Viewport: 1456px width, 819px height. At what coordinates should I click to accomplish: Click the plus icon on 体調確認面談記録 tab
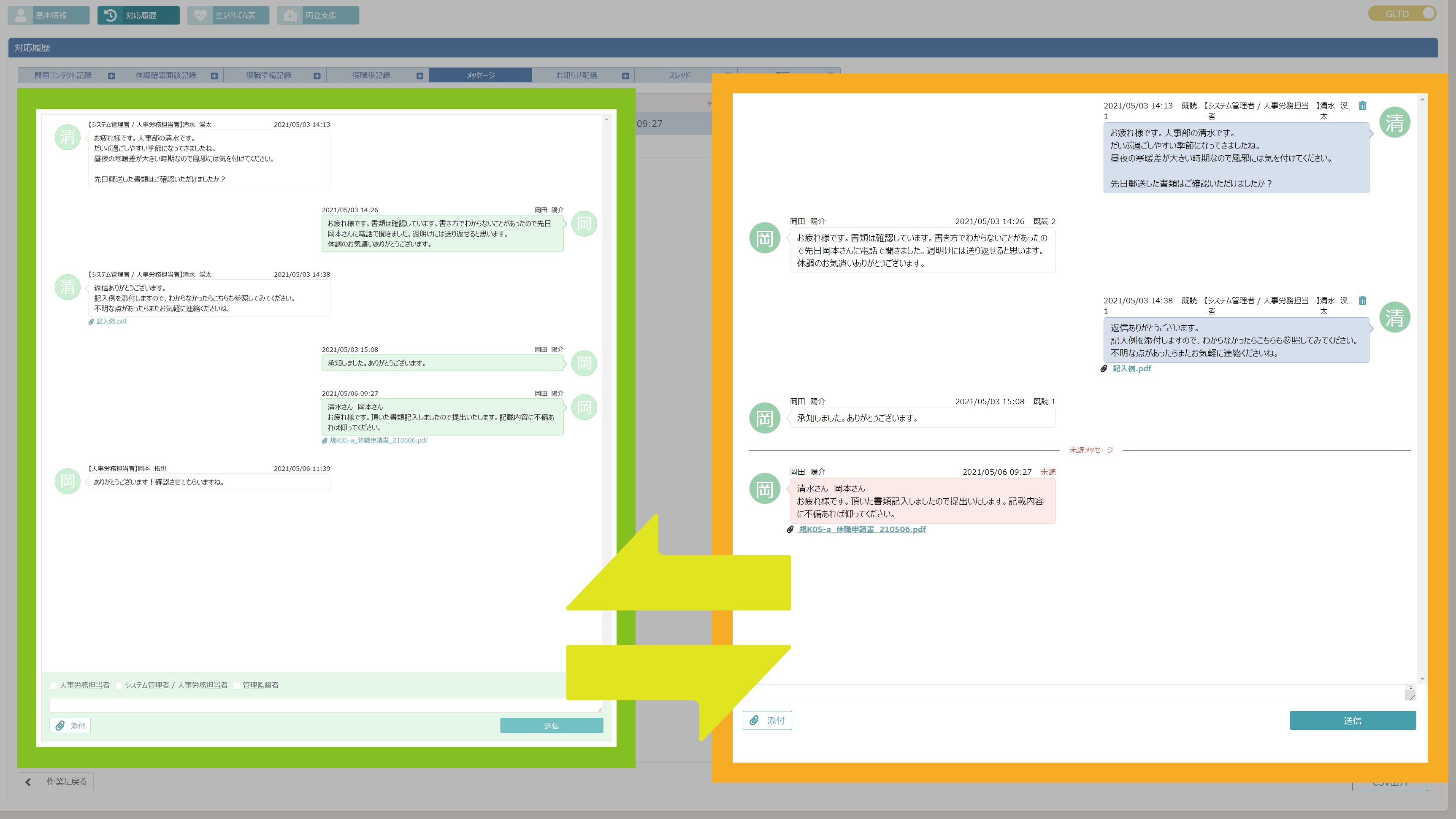click(x=214, y=76)
